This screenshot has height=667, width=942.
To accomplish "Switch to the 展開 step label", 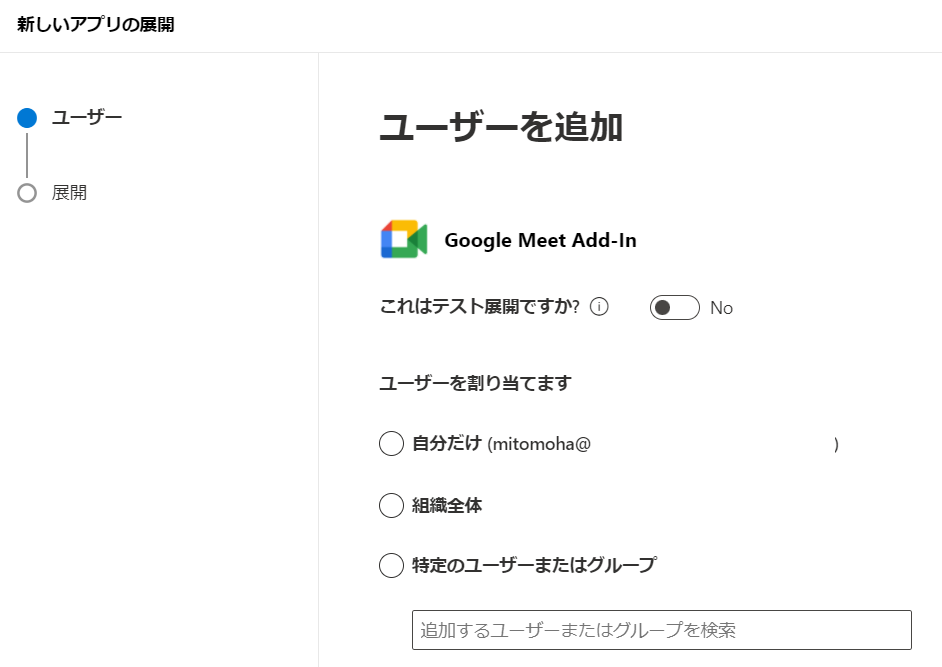I will 70,193.
